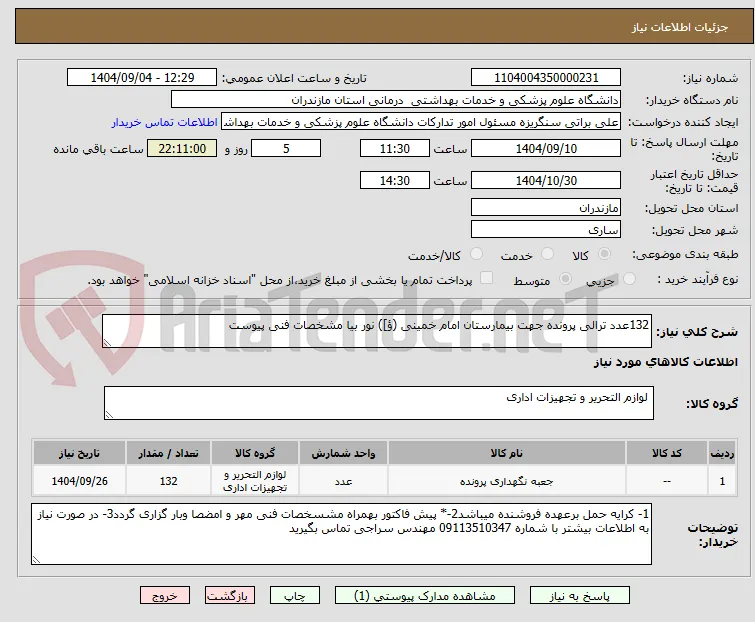Click the announcement date field 1404/09/04 - 12:29
This screenshot has height=622, width=755.
tap(142, 78)
